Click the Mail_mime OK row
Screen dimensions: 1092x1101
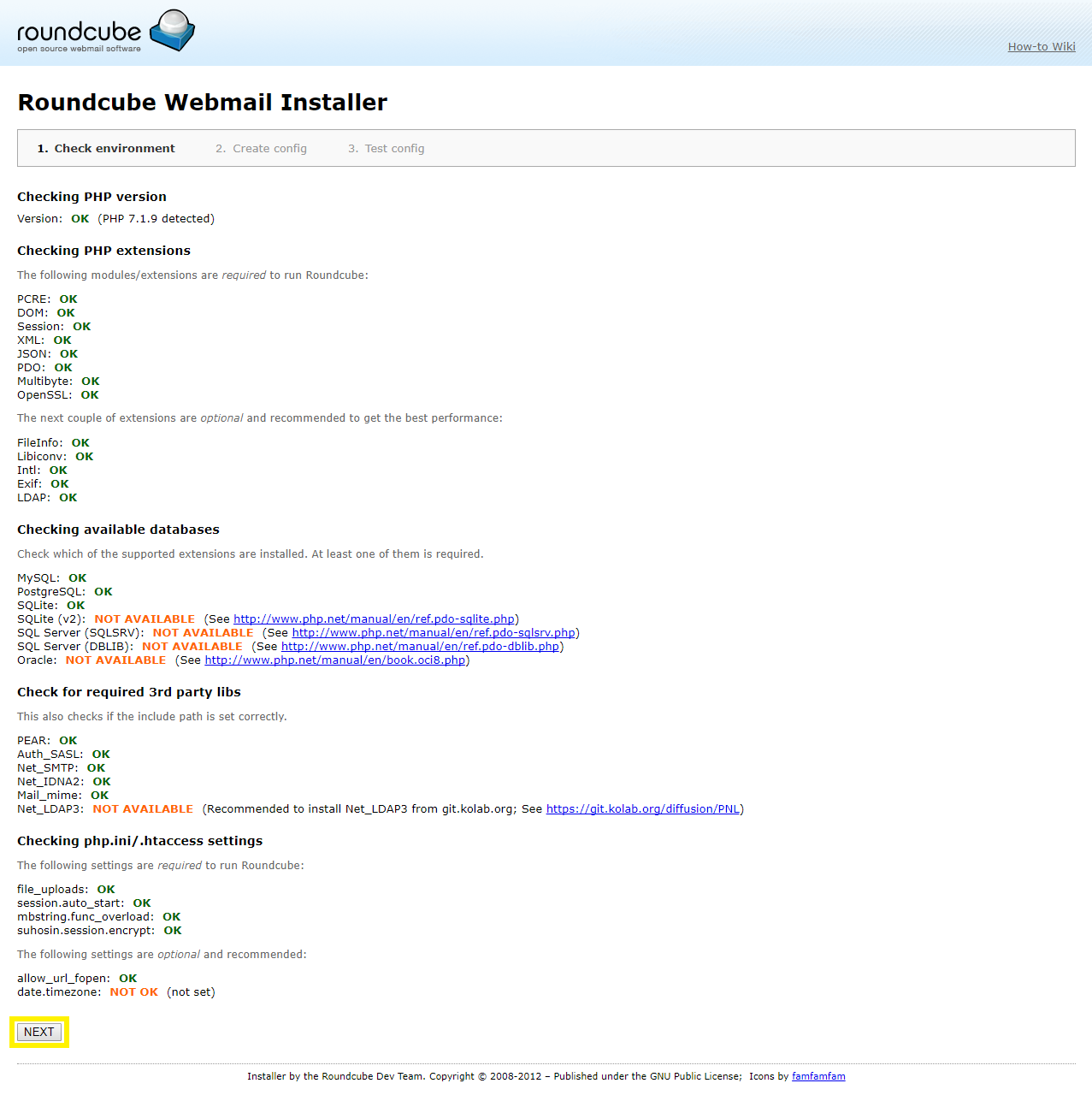pos(63,796)
